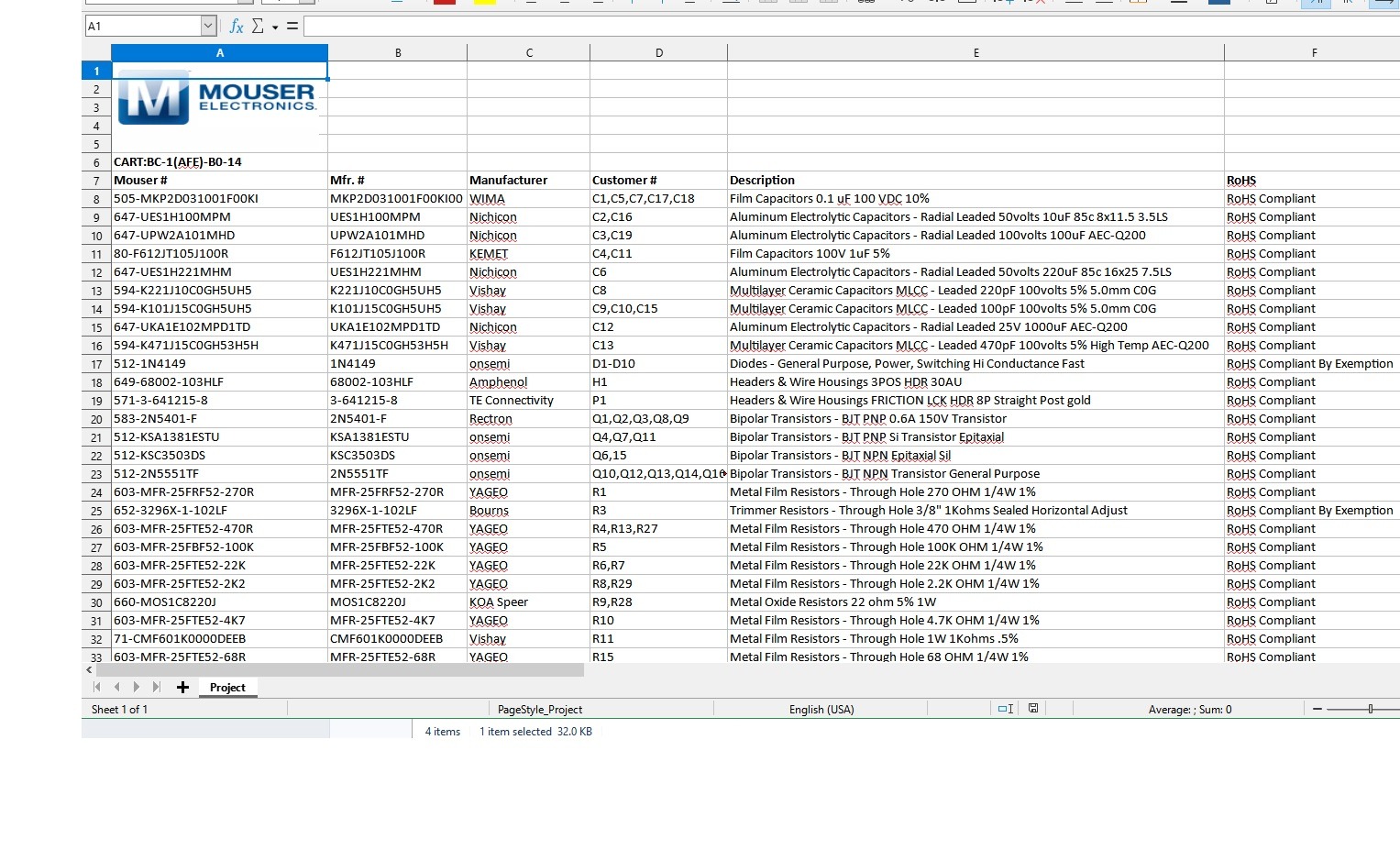The width and height of the screenshot is (1400, 850).
Task: Go to next sheet arrow
Action: tap(137, 687)
